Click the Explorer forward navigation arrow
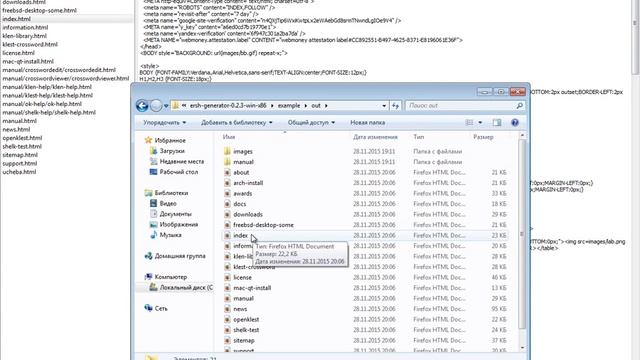The image size is (640, 360). pyautogui.click(x=156, y=106)
